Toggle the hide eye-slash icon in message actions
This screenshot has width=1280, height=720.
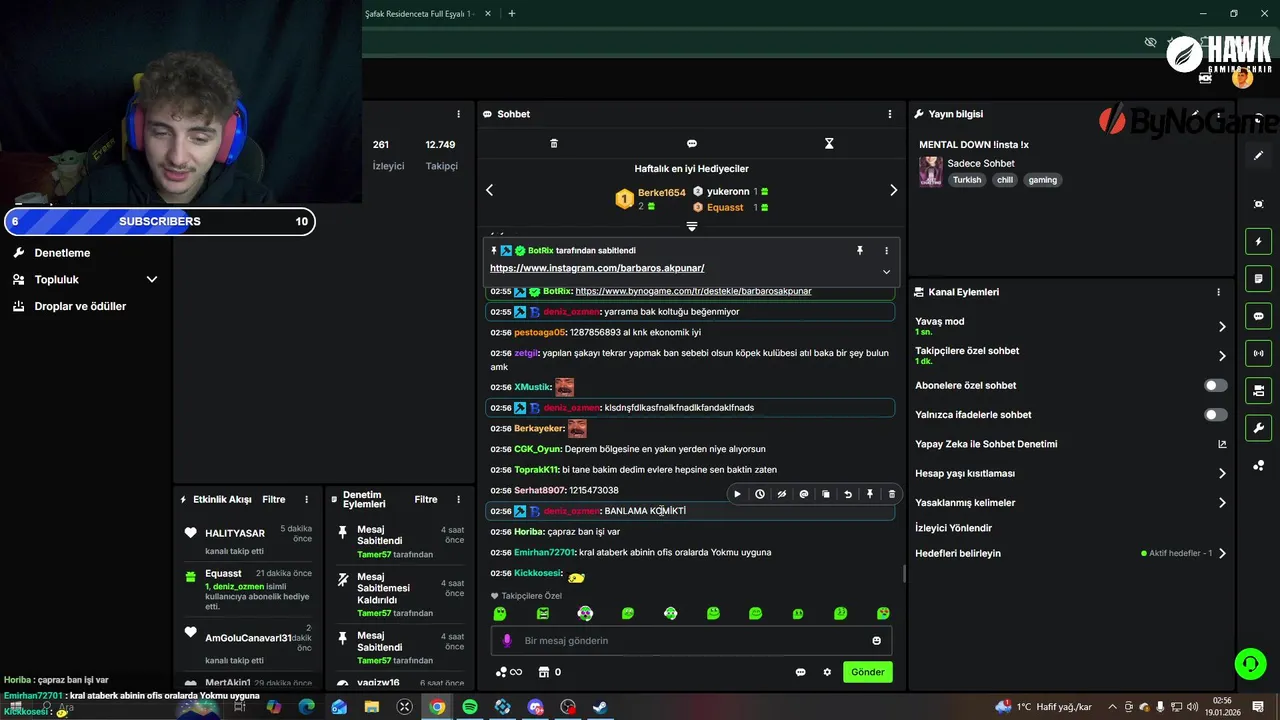pyautogui.click(x=782, y=494)
